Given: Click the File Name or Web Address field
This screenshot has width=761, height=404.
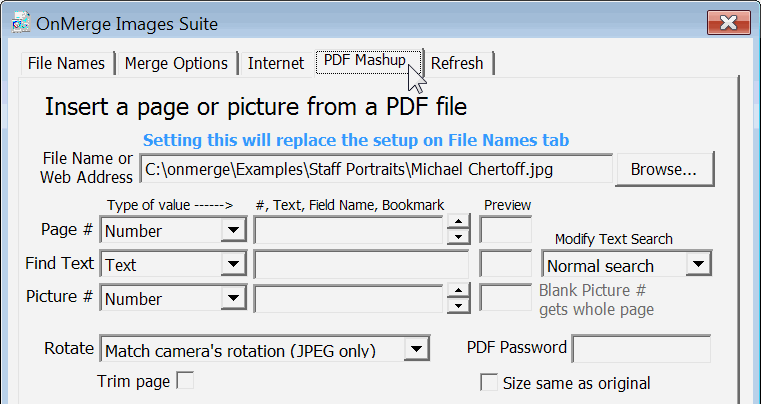Looking at the screenshot, I should click(x=375, y=169).
